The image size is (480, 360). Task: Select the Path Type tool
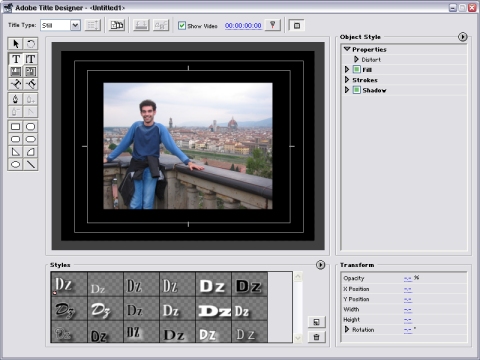tap(16, 84)
